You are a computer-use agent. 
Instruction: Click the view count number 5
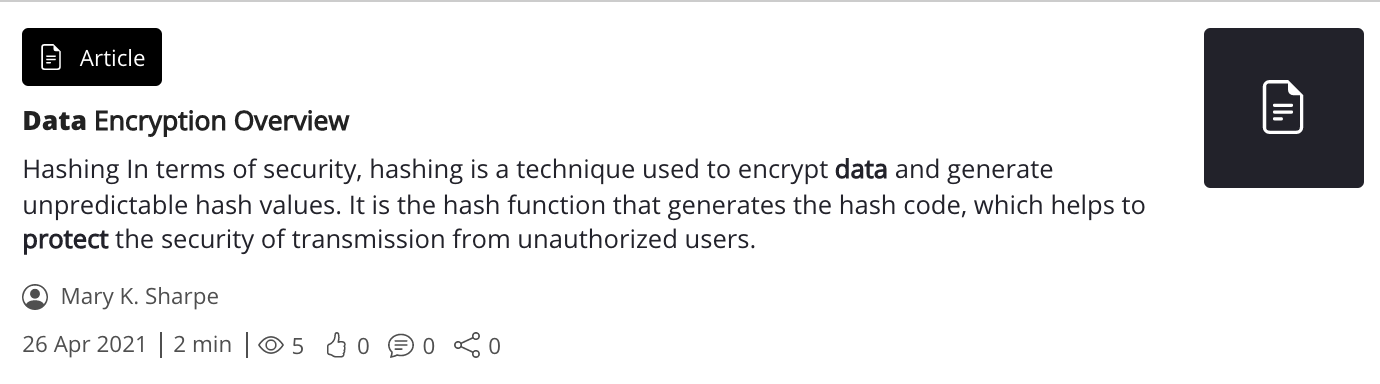(297, 346)
